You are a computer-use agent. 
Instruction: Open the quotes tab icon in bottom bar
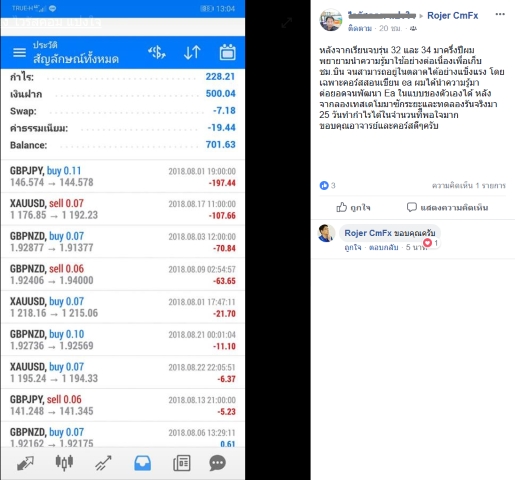pyautogui.click(x=25, y=463)
